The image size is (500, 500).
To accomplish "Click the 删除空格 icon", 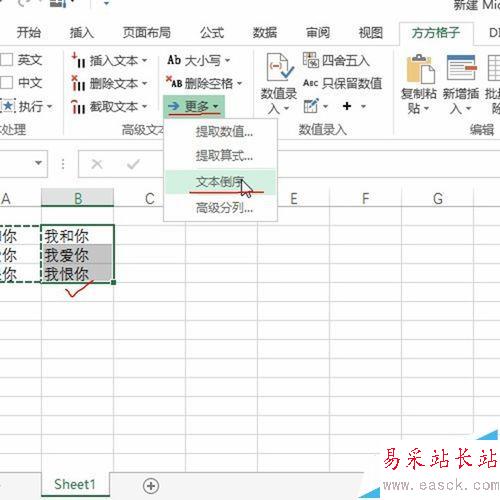I will tap(174, 83).
